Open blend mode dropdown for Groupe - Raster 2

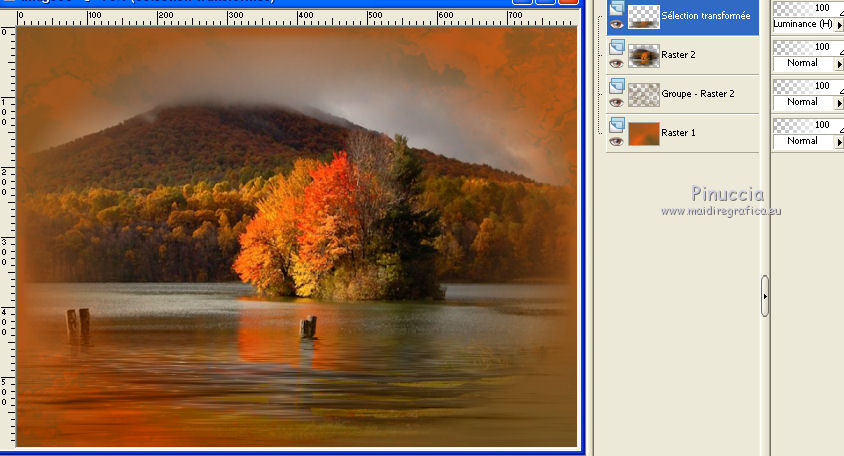(840, 102)
